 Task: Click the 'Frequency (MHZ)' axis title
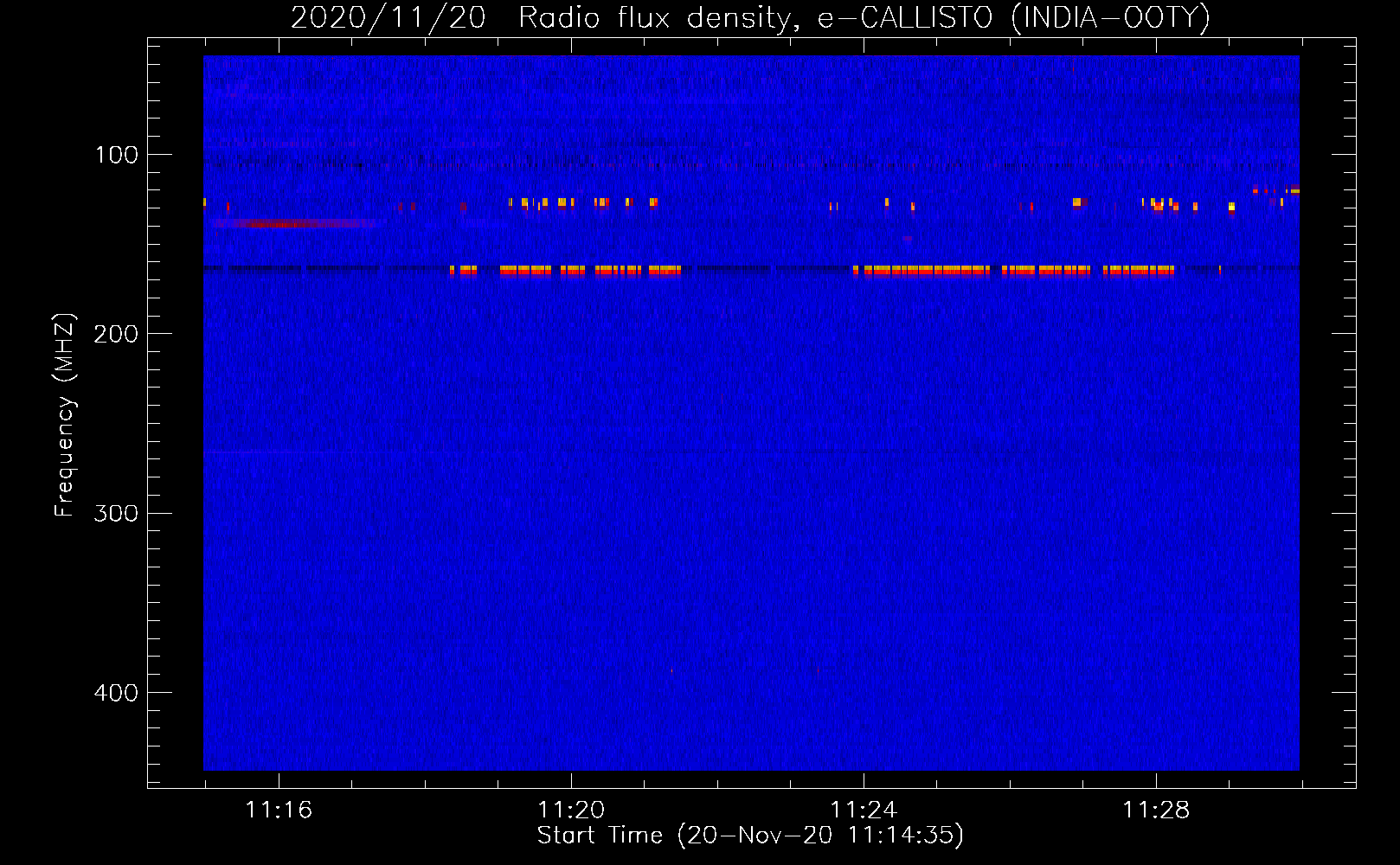65,414
